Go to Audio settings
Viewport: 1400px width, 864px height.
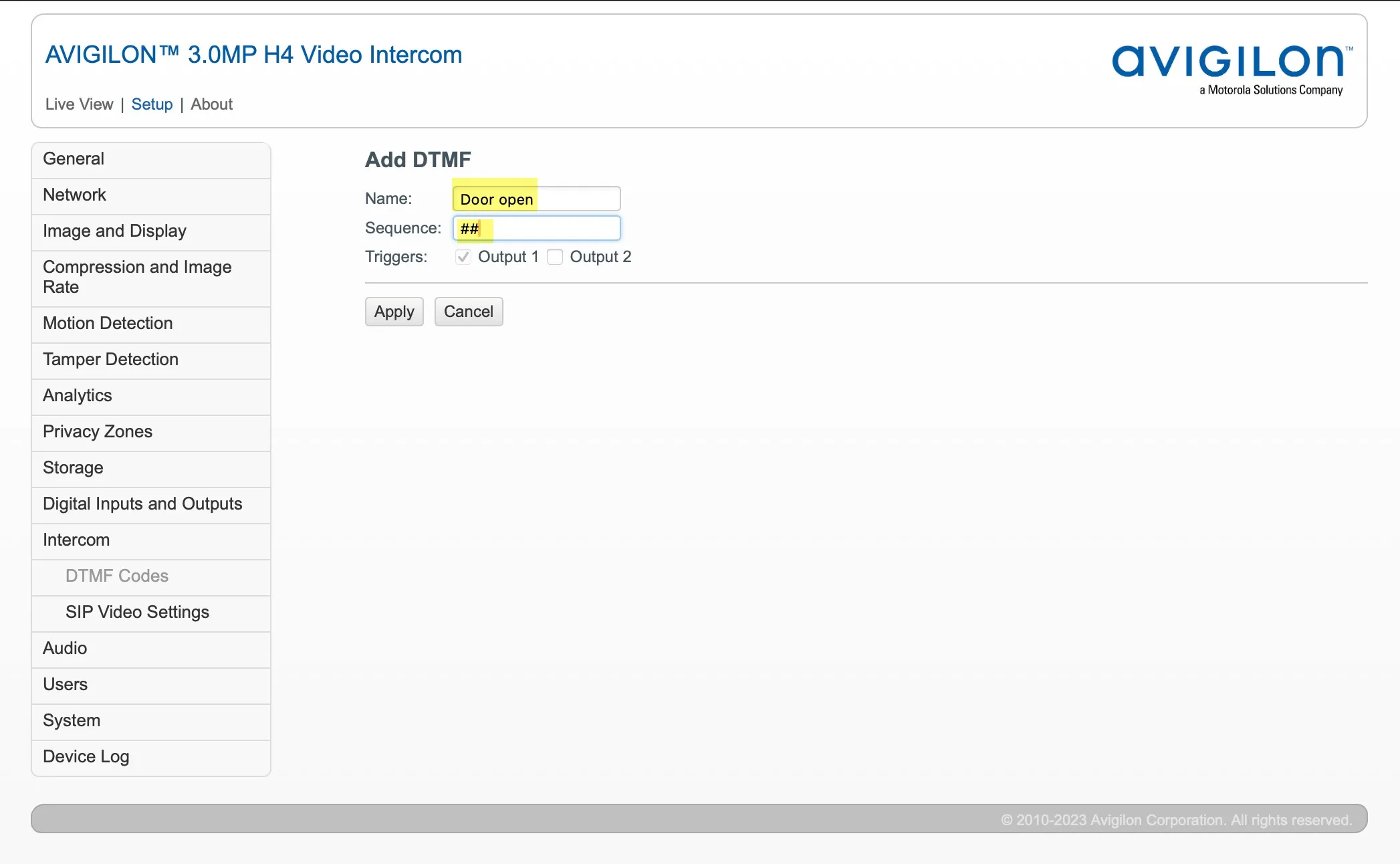point(151,649)
